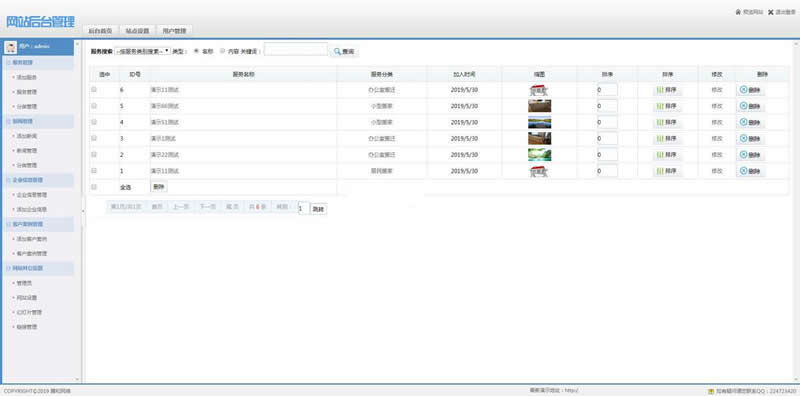800x396 pixels.
Task: Click the green sort icon in row ID 4
Action: click(x=660, y=122)
